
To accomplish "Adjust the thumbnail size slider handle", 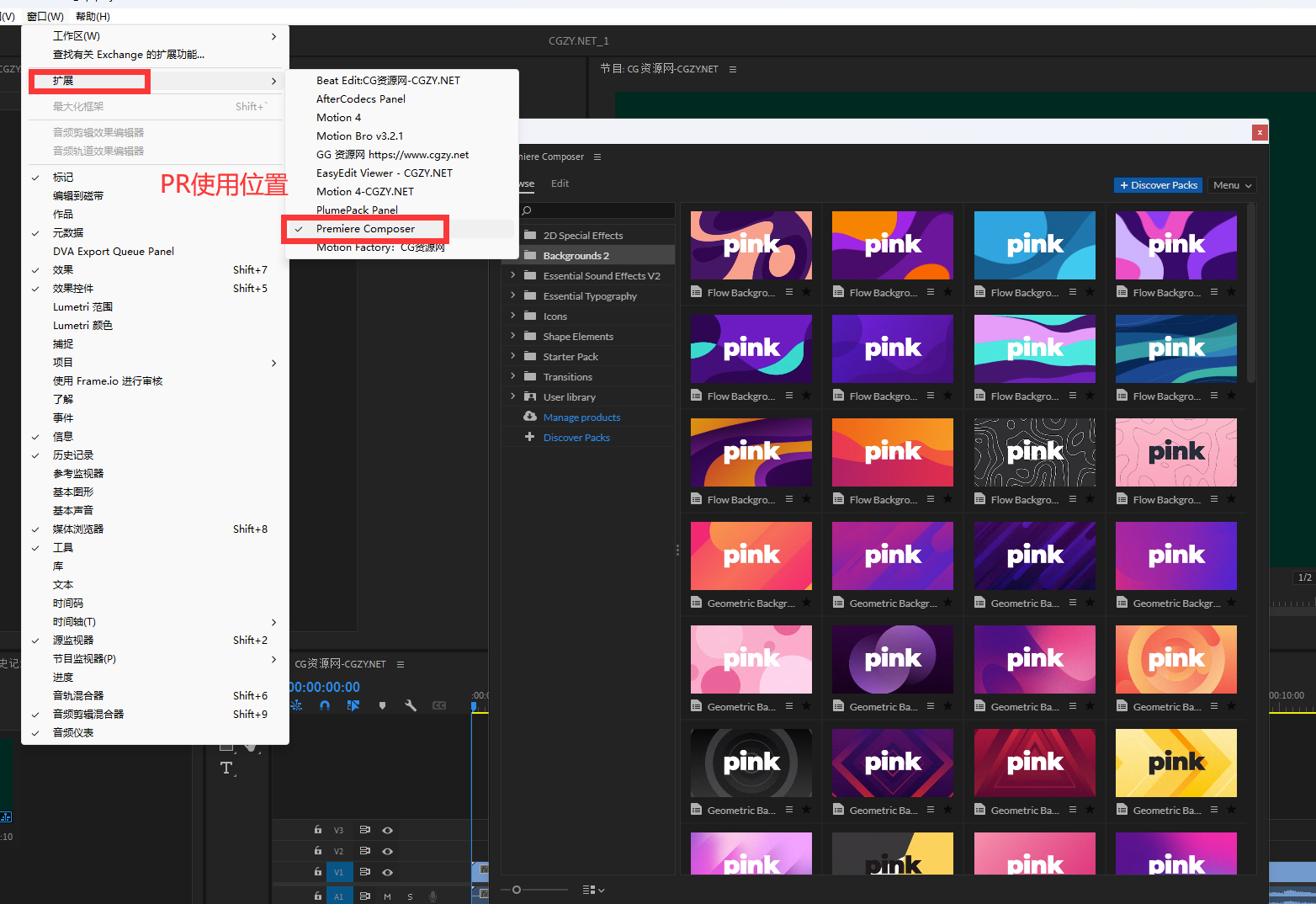I will pos(517,890).
